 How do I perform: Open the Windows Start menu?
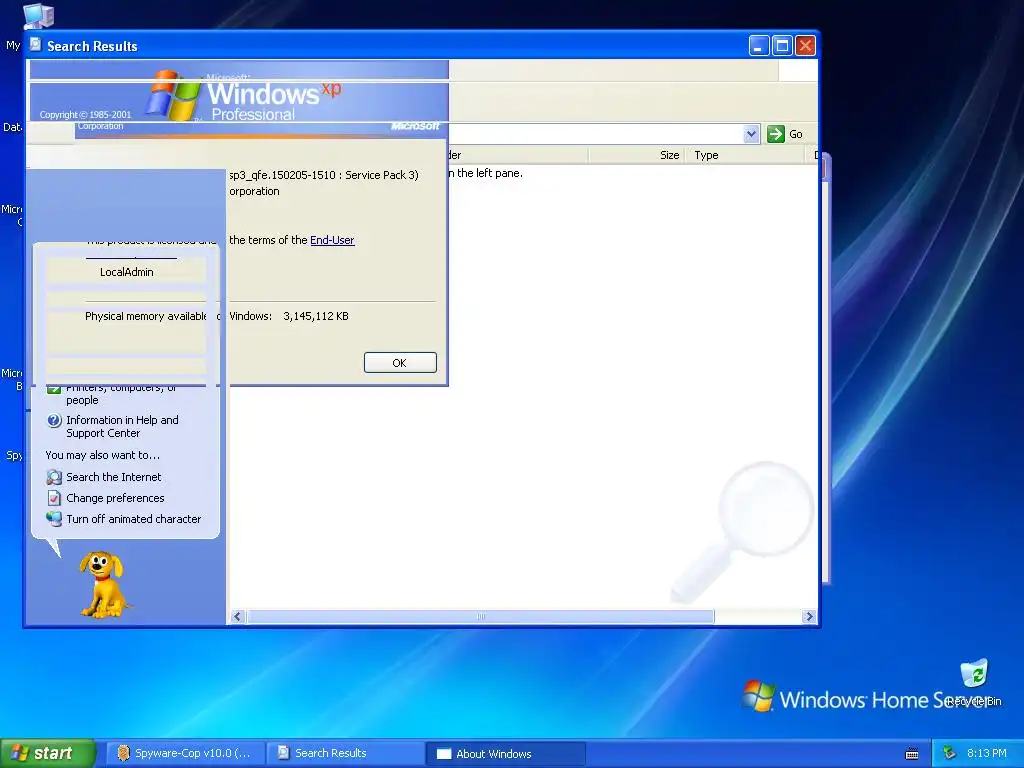tap(47, 754)
